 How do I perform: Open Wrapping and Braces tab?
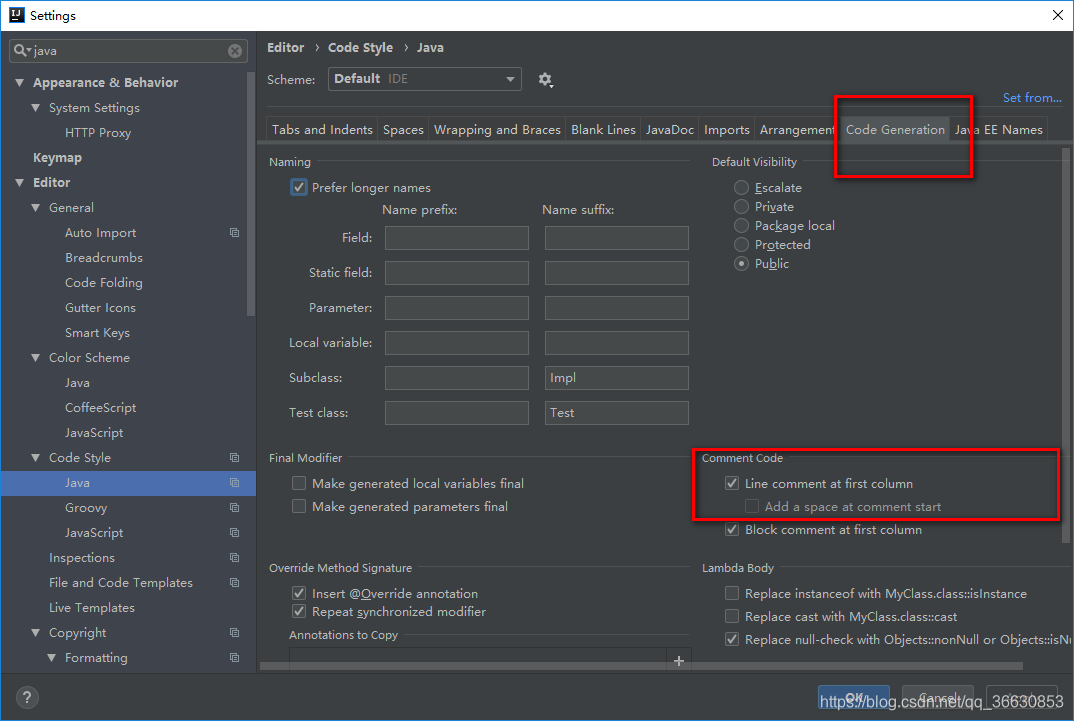click(x=497, y=129)
